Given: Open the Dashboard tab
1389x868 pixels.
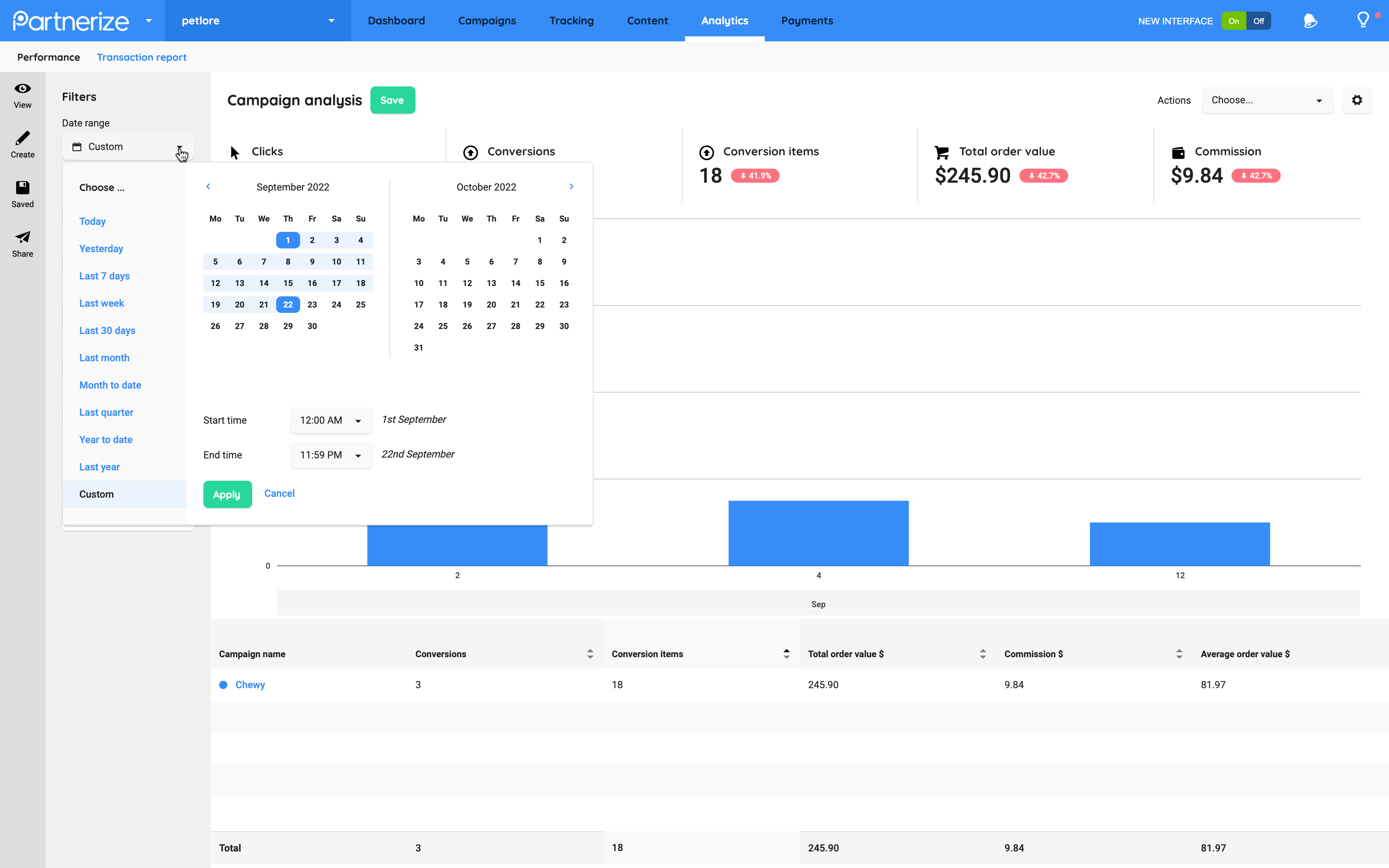Looking at the screenshot, I should (396, 21).
